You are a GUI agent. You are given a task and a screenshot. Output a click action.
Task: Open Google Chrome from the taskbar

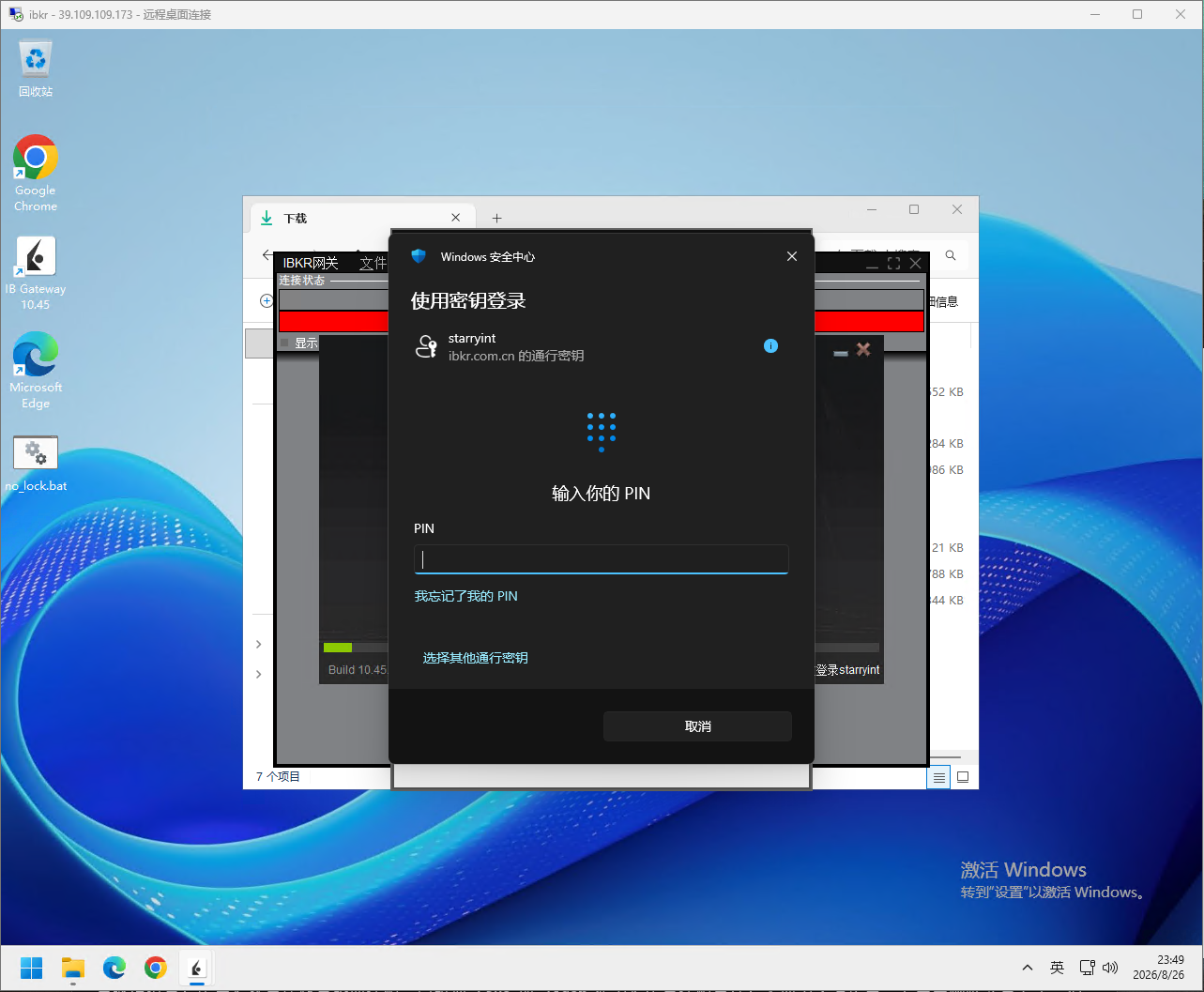pyautogui.click(x=156, y=968)
